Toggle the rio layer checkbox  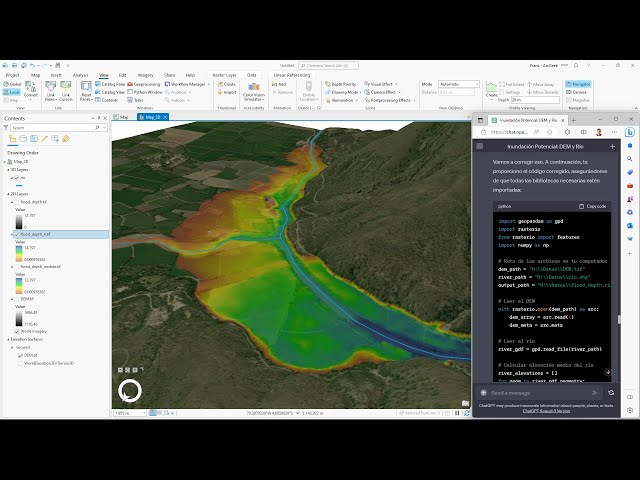click(x=17, y=178)
